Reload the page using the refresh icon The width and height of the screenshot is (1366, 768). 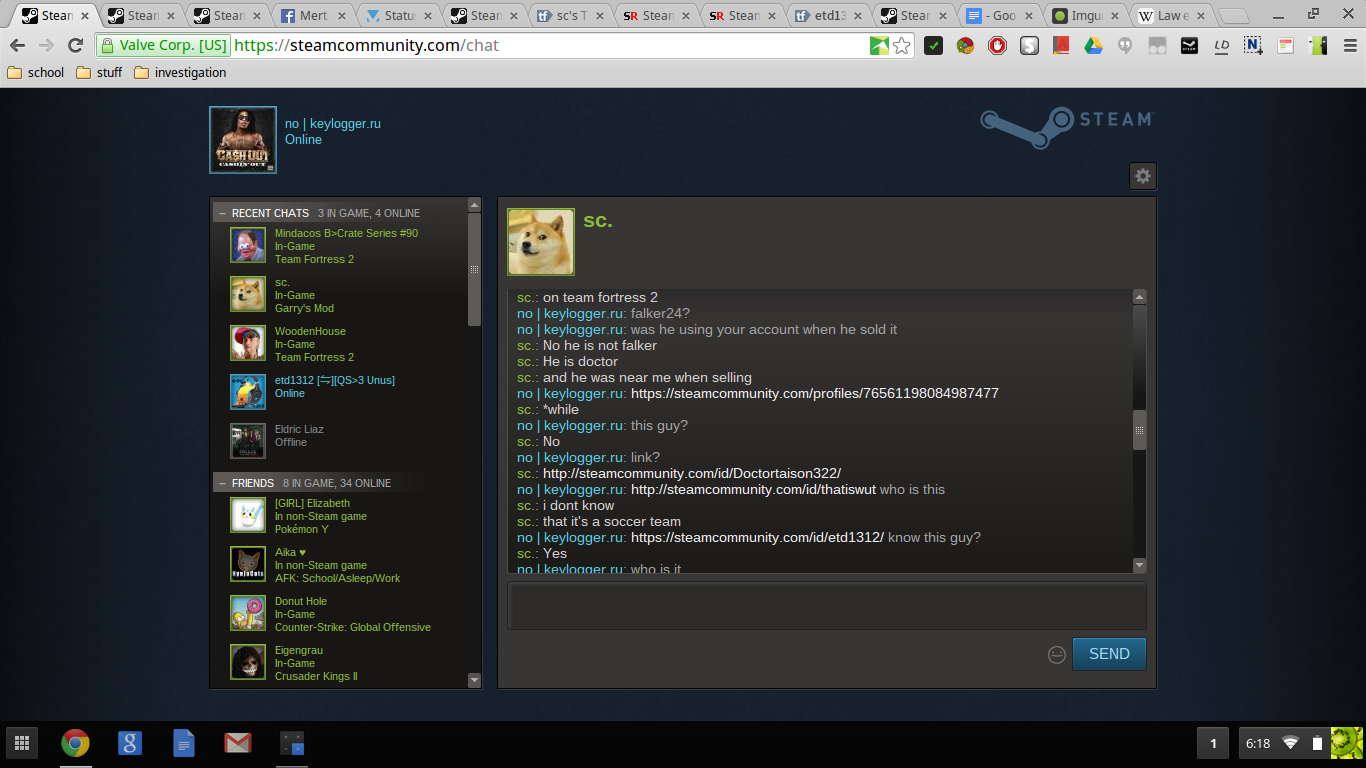point(75,45)
